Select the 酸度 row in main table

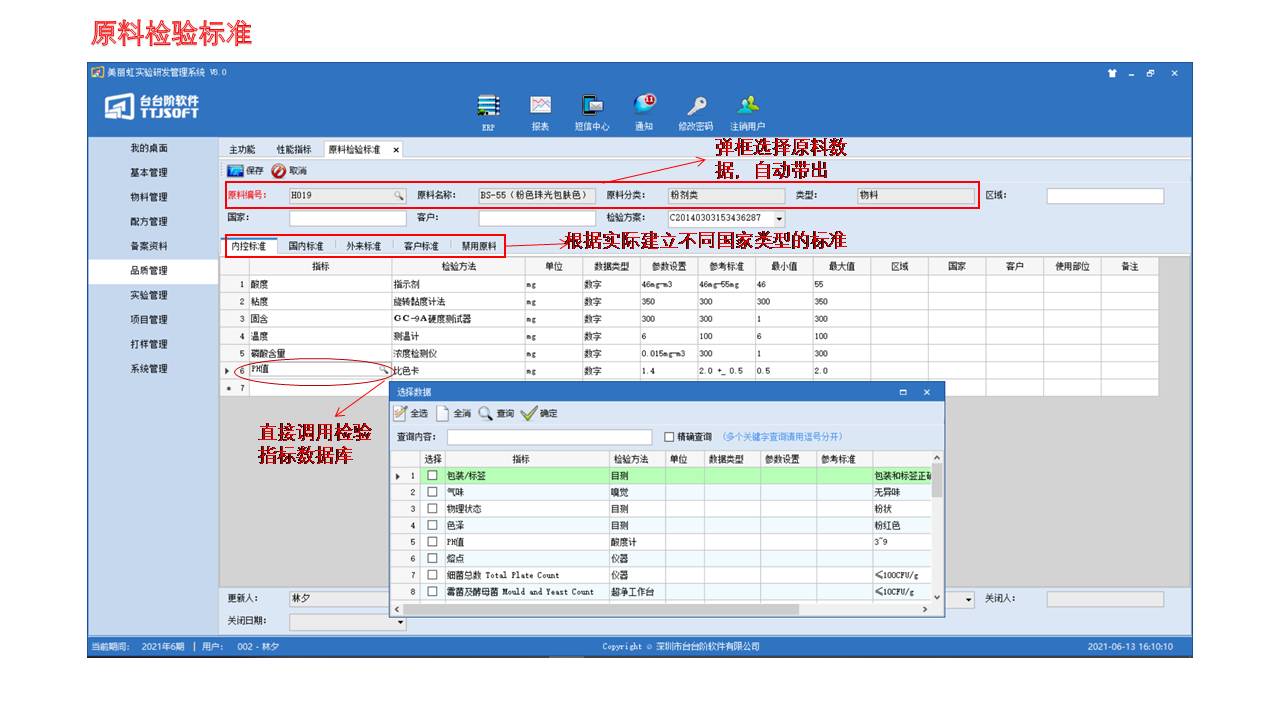tap(689, 284)
